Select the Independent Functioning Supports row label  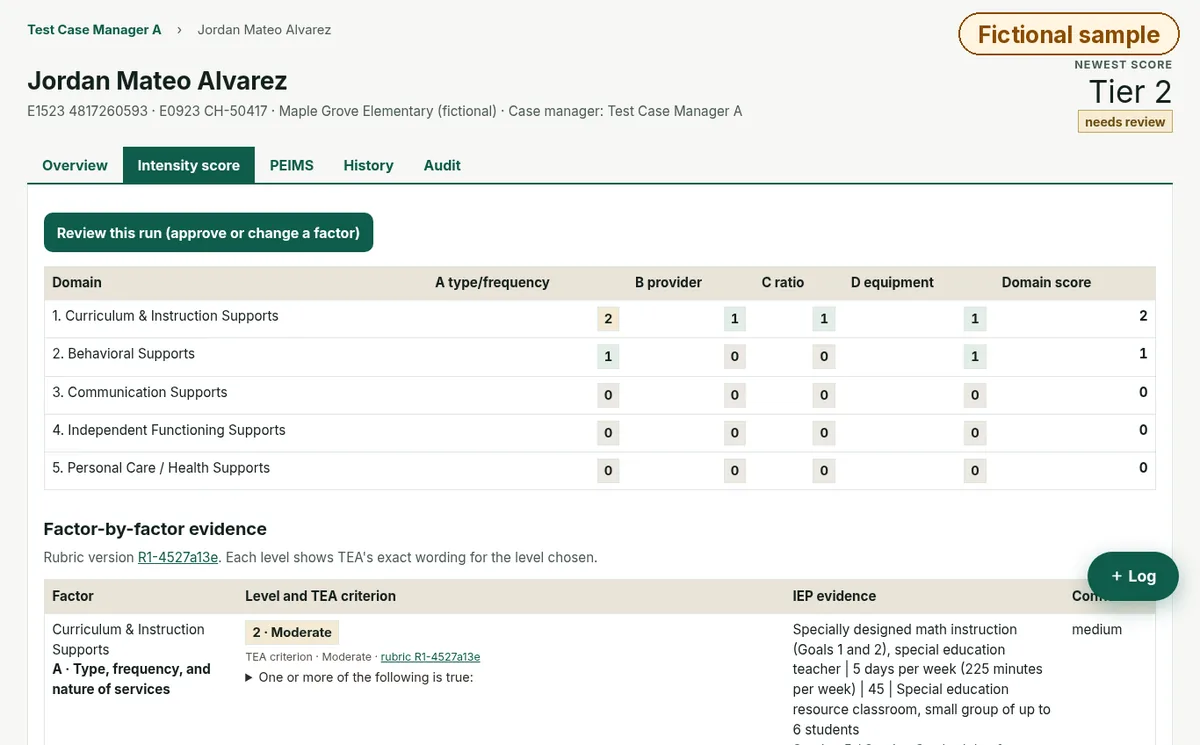[169, 430]
